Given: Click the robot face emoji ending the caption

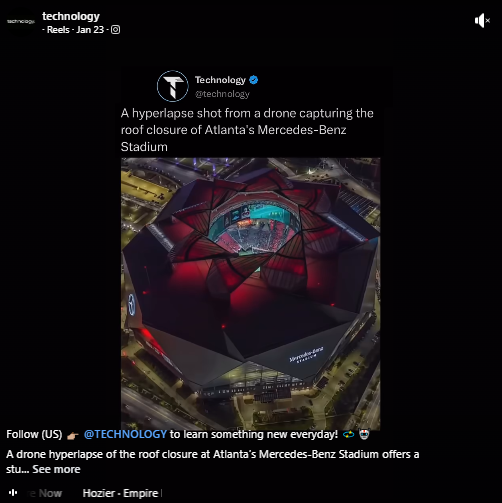Looking at the screenshot, I should point(364,434).
